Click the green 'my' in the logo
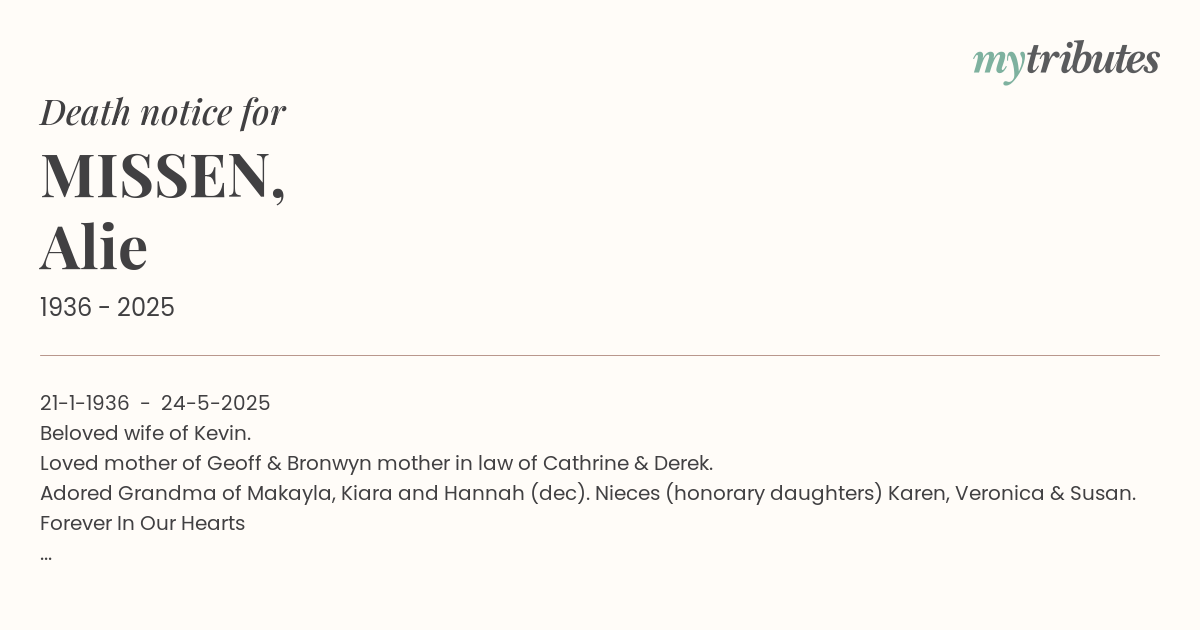Viewport: 1200px width, 630px height. (998, 64)
